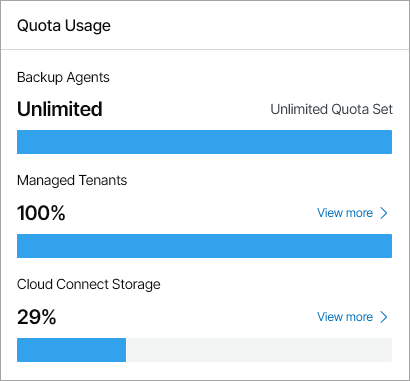The image size is (410, 381).
Task: Click blank space between 29% and its View more
Action: (187, 317)
